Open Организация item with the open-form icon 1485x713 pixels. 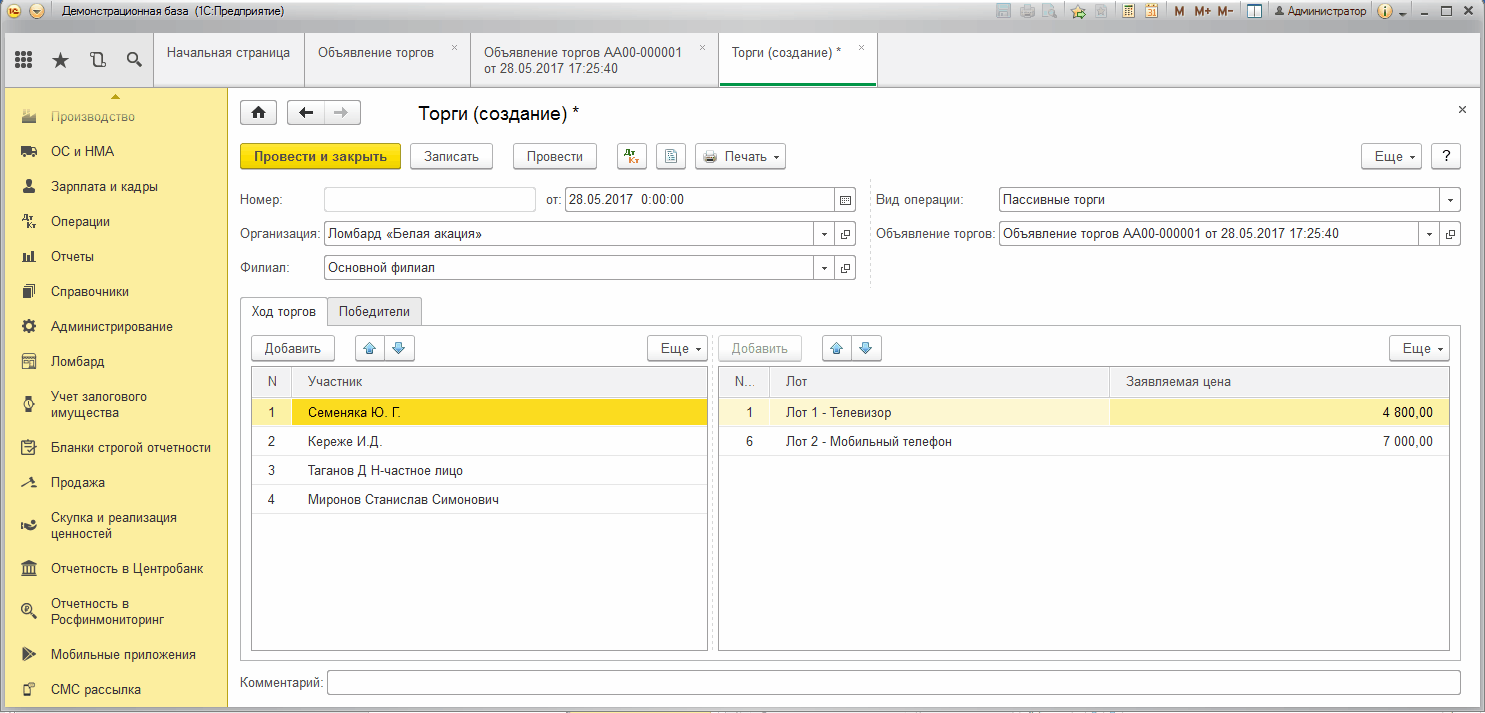[x=846, y=234]
